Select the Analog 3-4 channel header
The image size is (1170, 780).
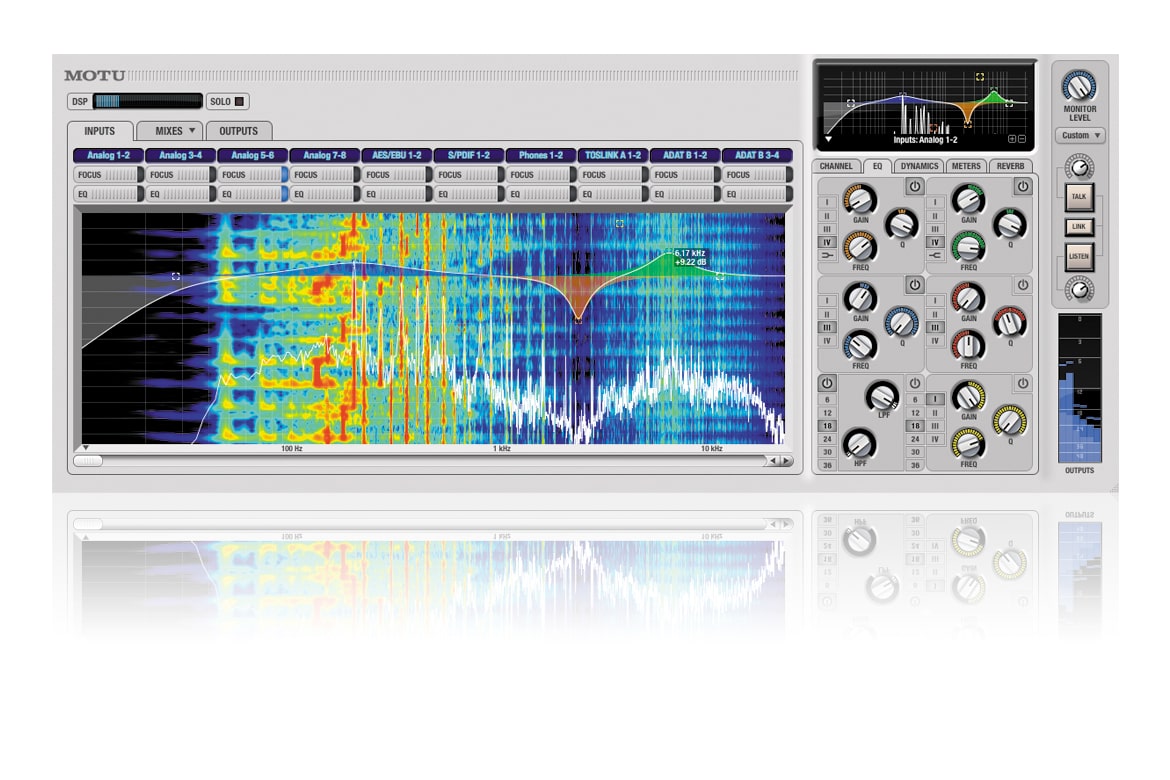pos(180,156)
